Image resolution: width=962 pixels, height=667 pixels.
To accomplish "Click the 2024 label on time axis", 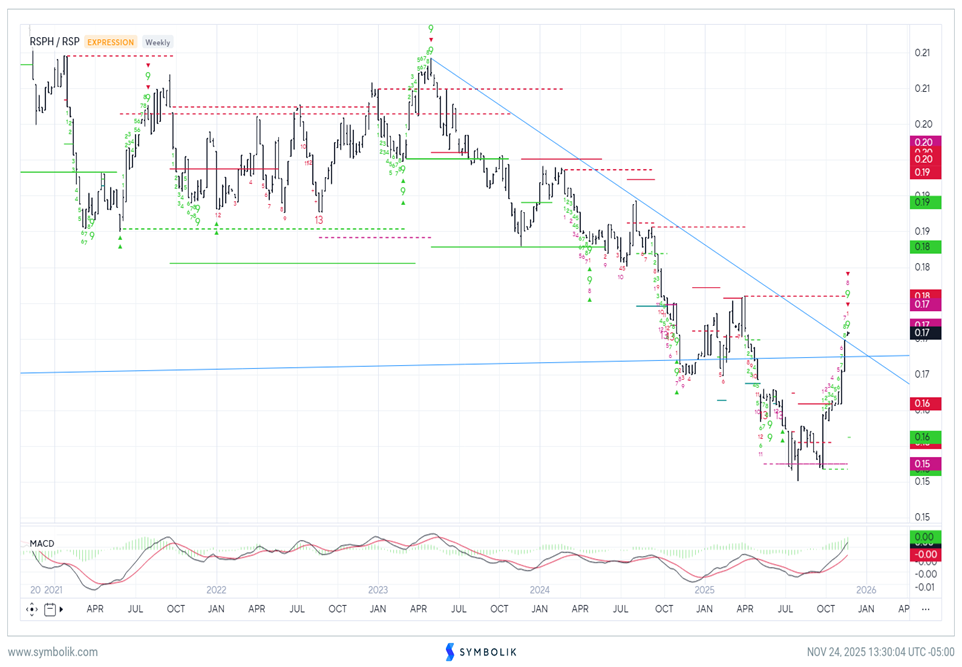I will (540, 588).
